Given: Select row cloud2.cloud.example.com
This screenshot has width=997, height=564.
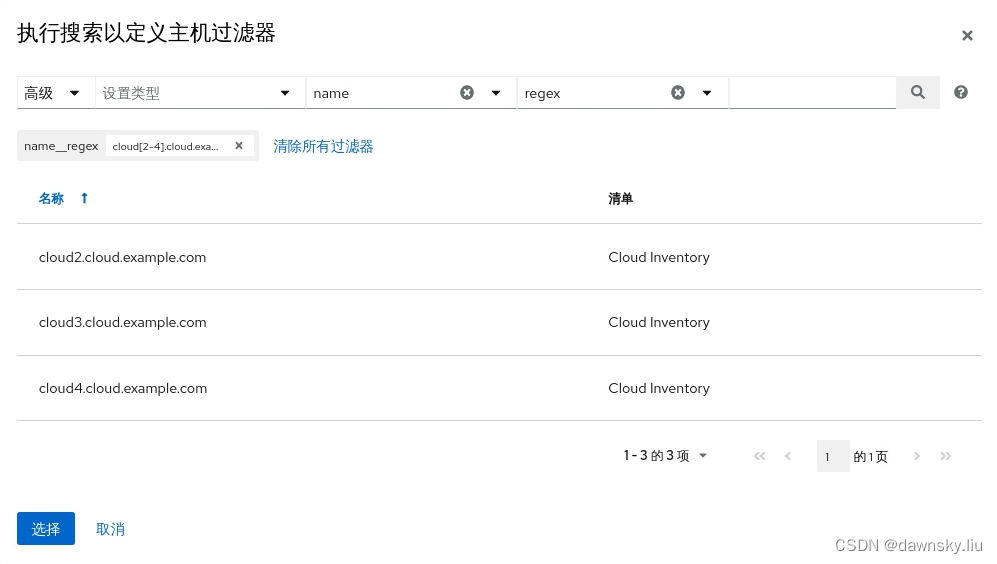Looking at the screenshot, I should tap(499, 257).
